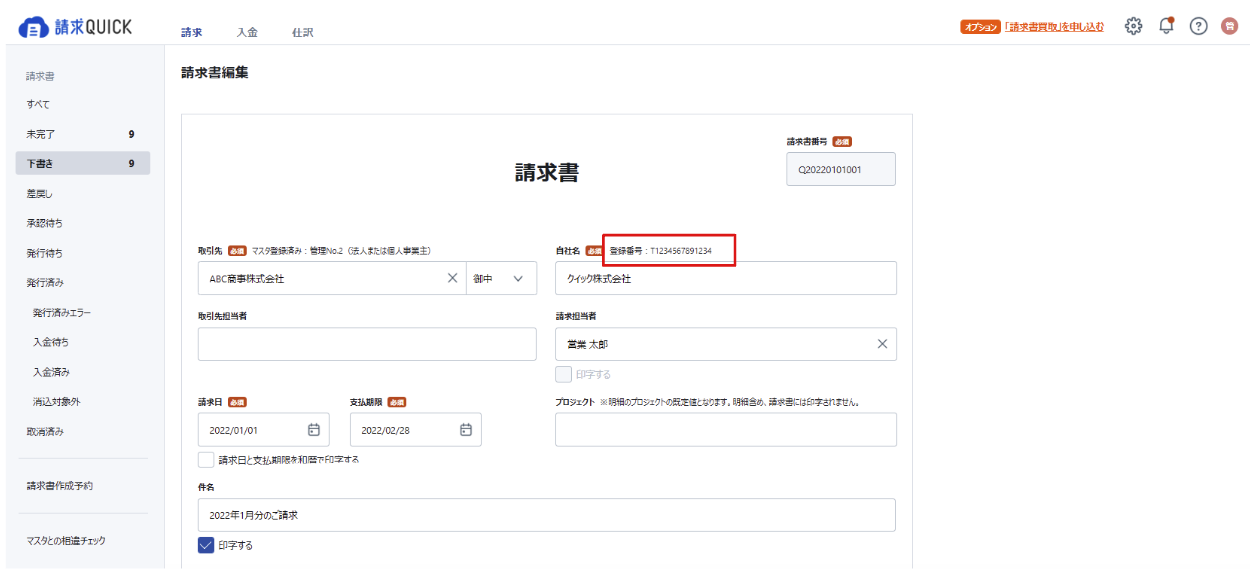Select 発行済み in the sidebar

[x=83, y=283]
